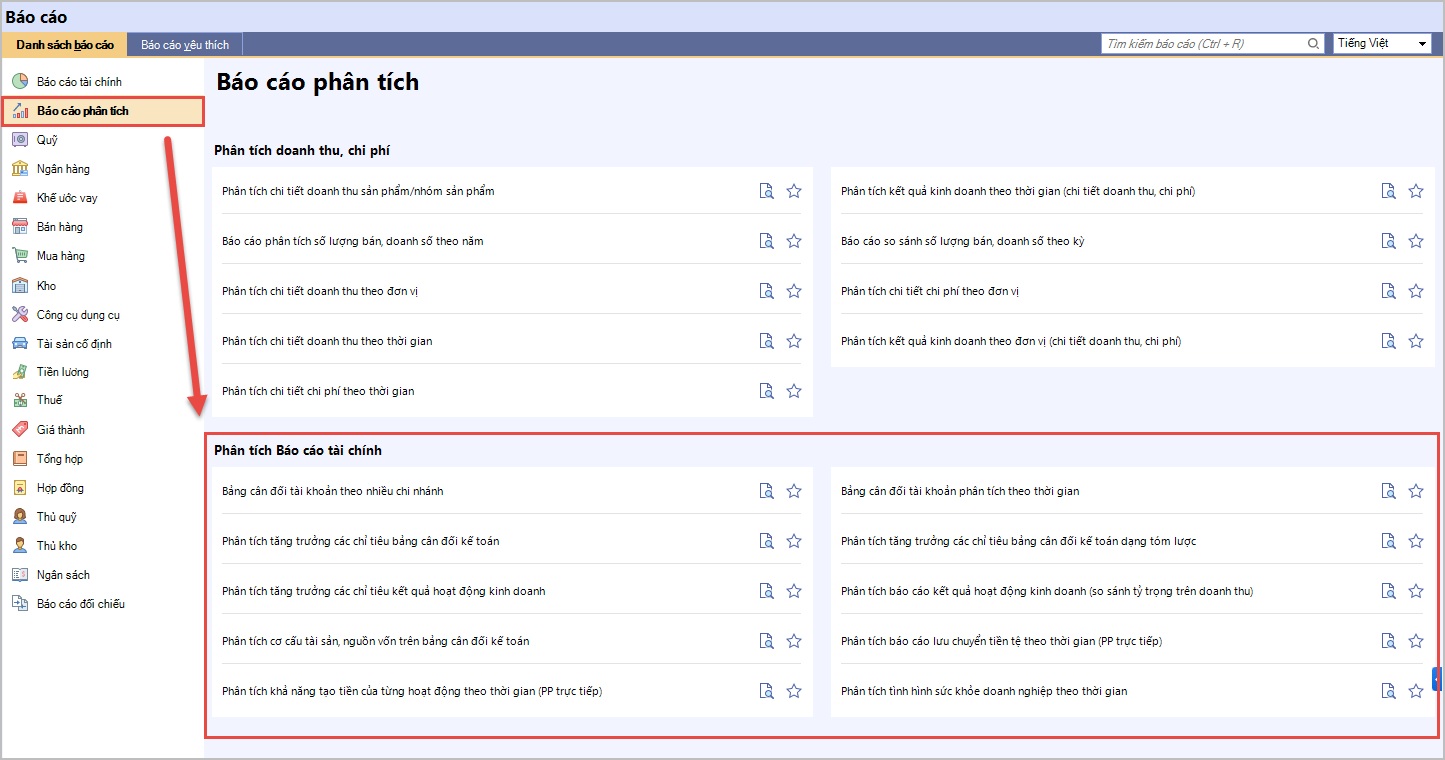Favorite Phân tích khả năng tạo tiền report
1445x760 pixels.
tap(794, 691)
